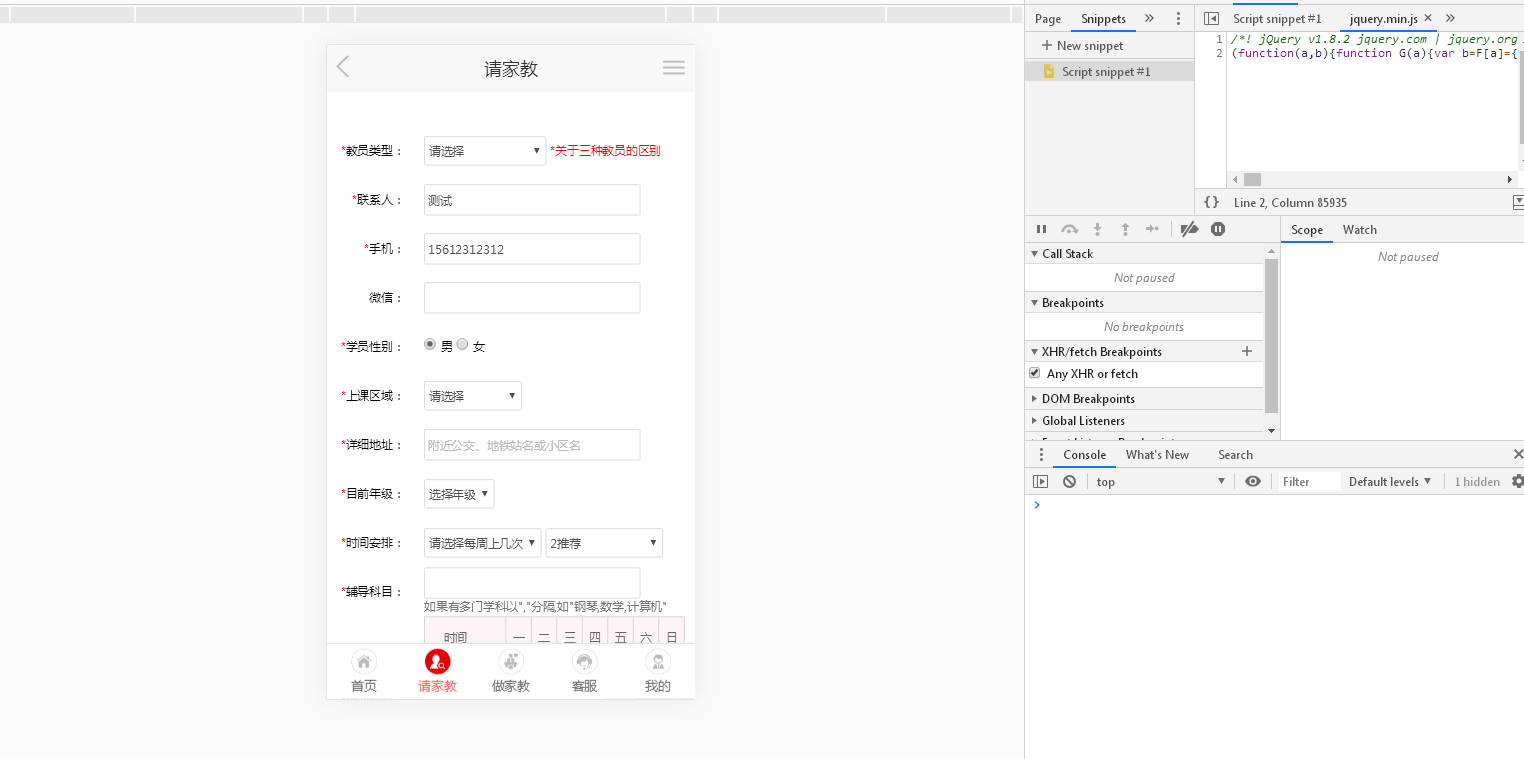The width and height of the screenshot is (1524, 759).
Task: Click the Deactivate breakpoints icon
Action: tap(1189, 229)
